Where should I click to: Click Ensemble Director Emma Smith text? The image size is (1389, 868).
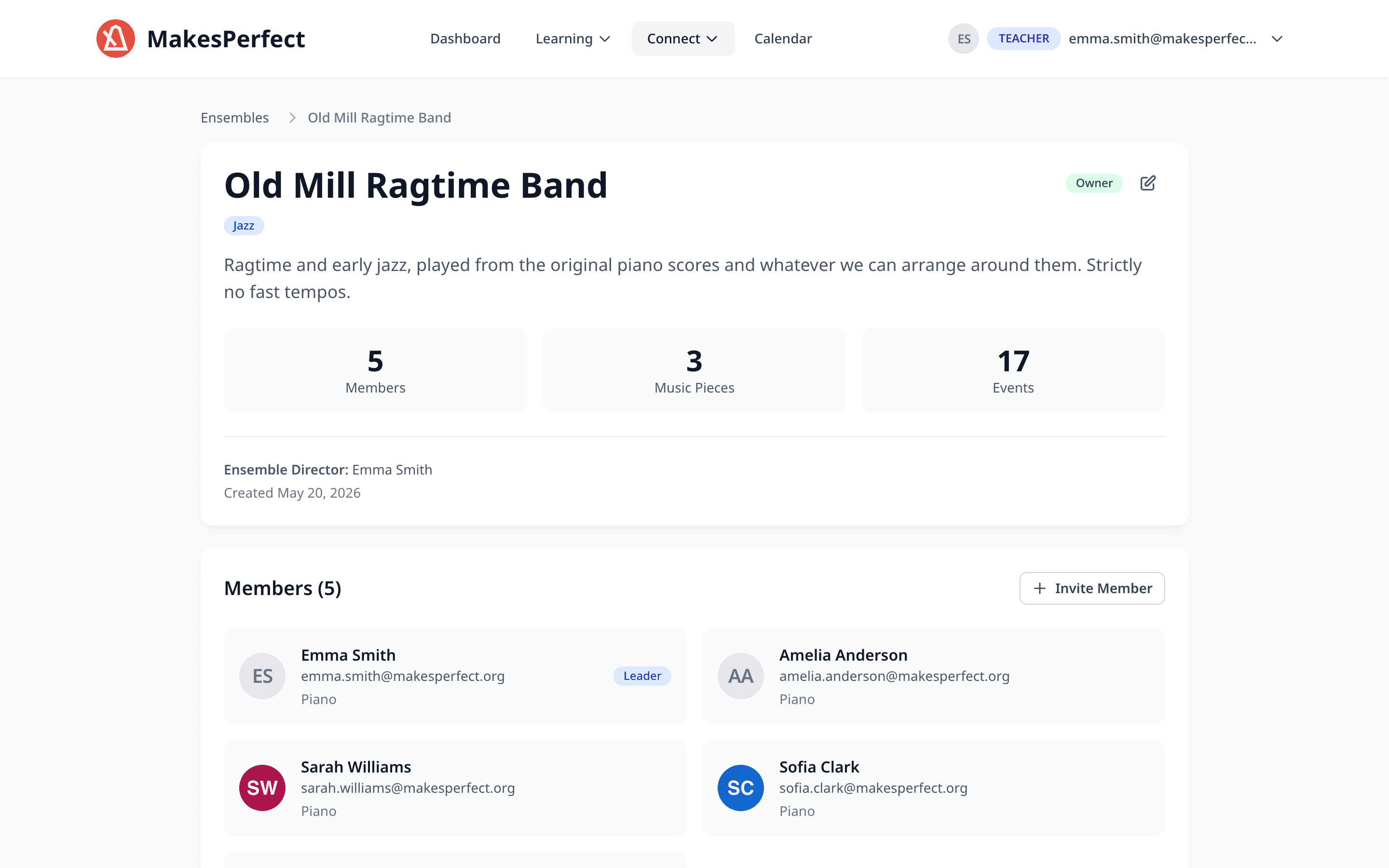coord(328,470)
